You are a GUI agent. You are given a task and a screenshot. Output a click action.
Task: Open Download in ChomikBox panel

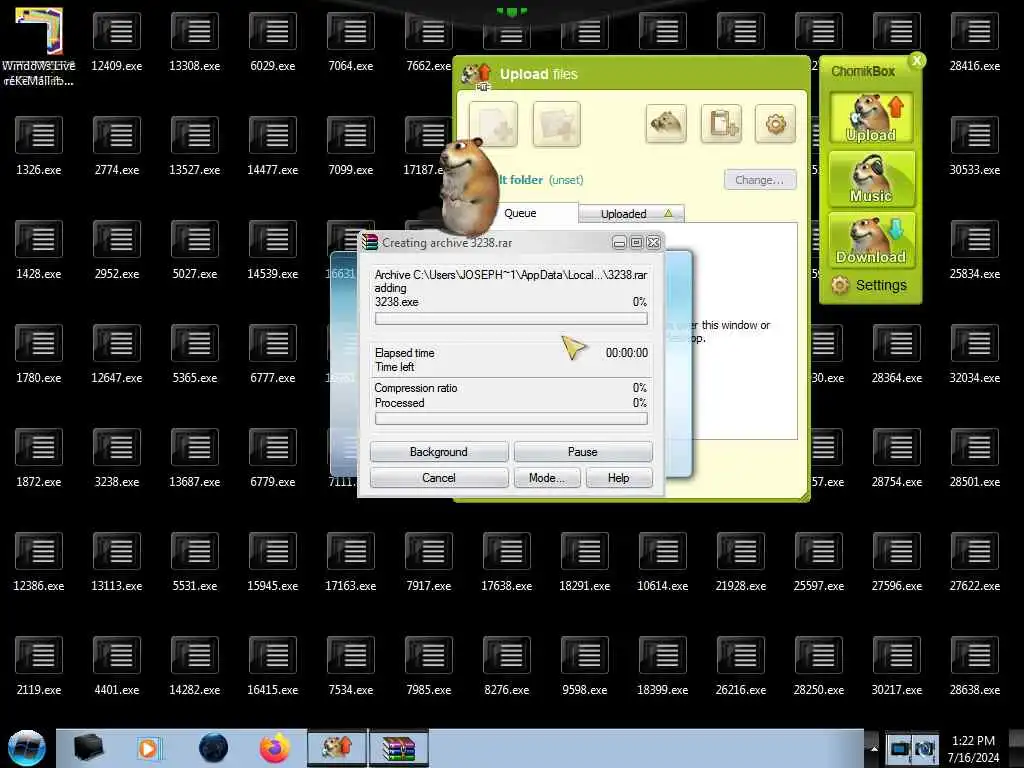[871, 240]
